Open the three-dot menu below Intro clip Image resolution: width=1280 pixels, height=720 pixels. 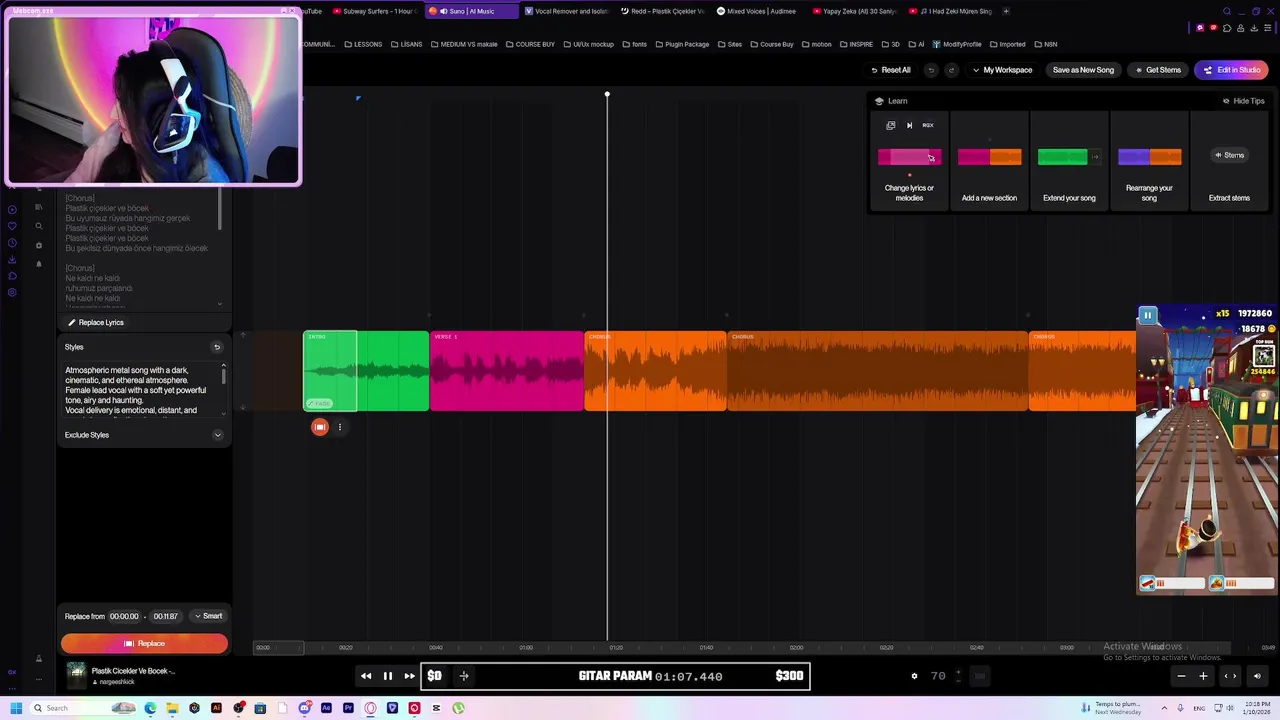click(340, 427)
